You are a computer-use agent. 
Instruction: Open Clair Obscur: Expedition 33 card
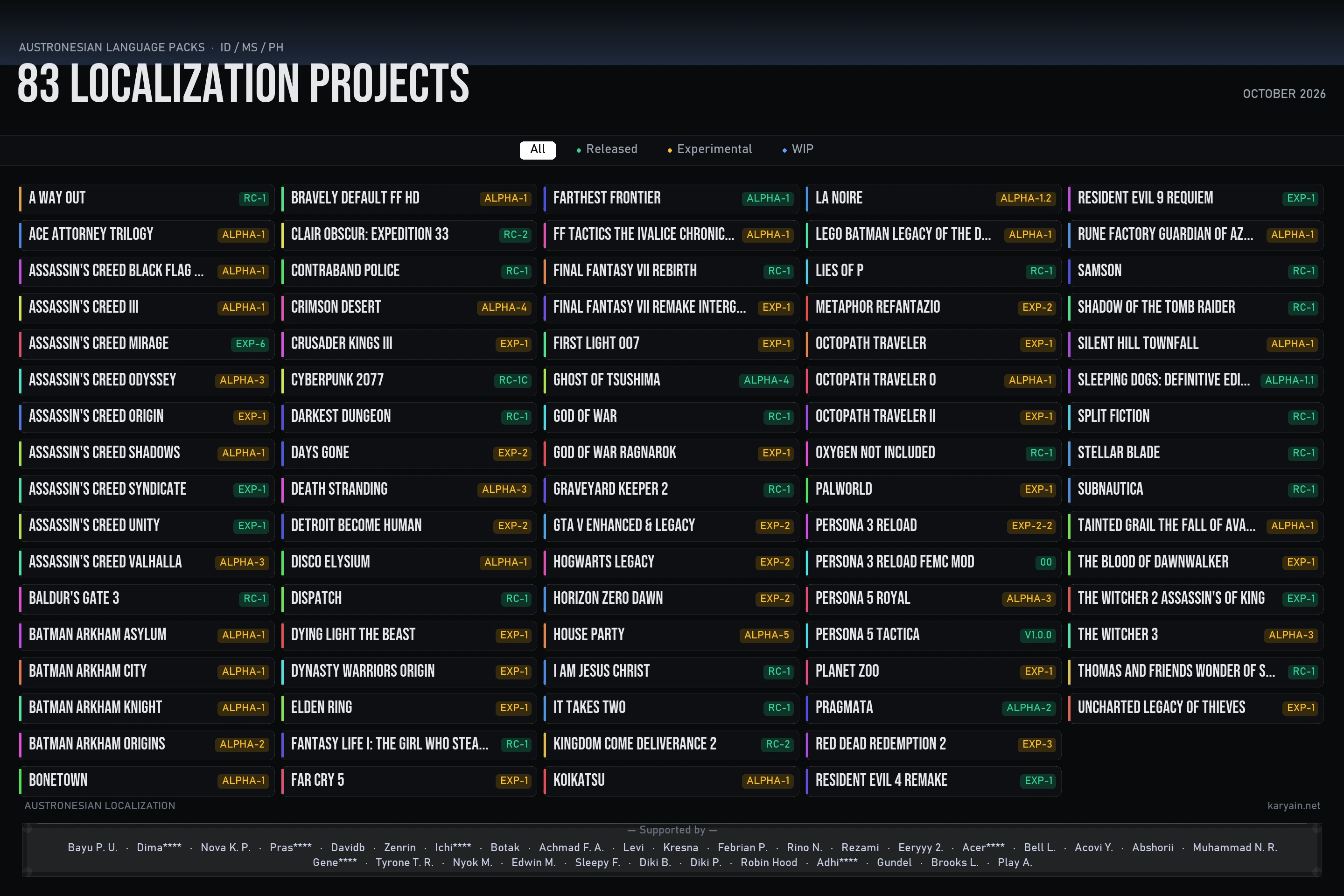[409, 235]
